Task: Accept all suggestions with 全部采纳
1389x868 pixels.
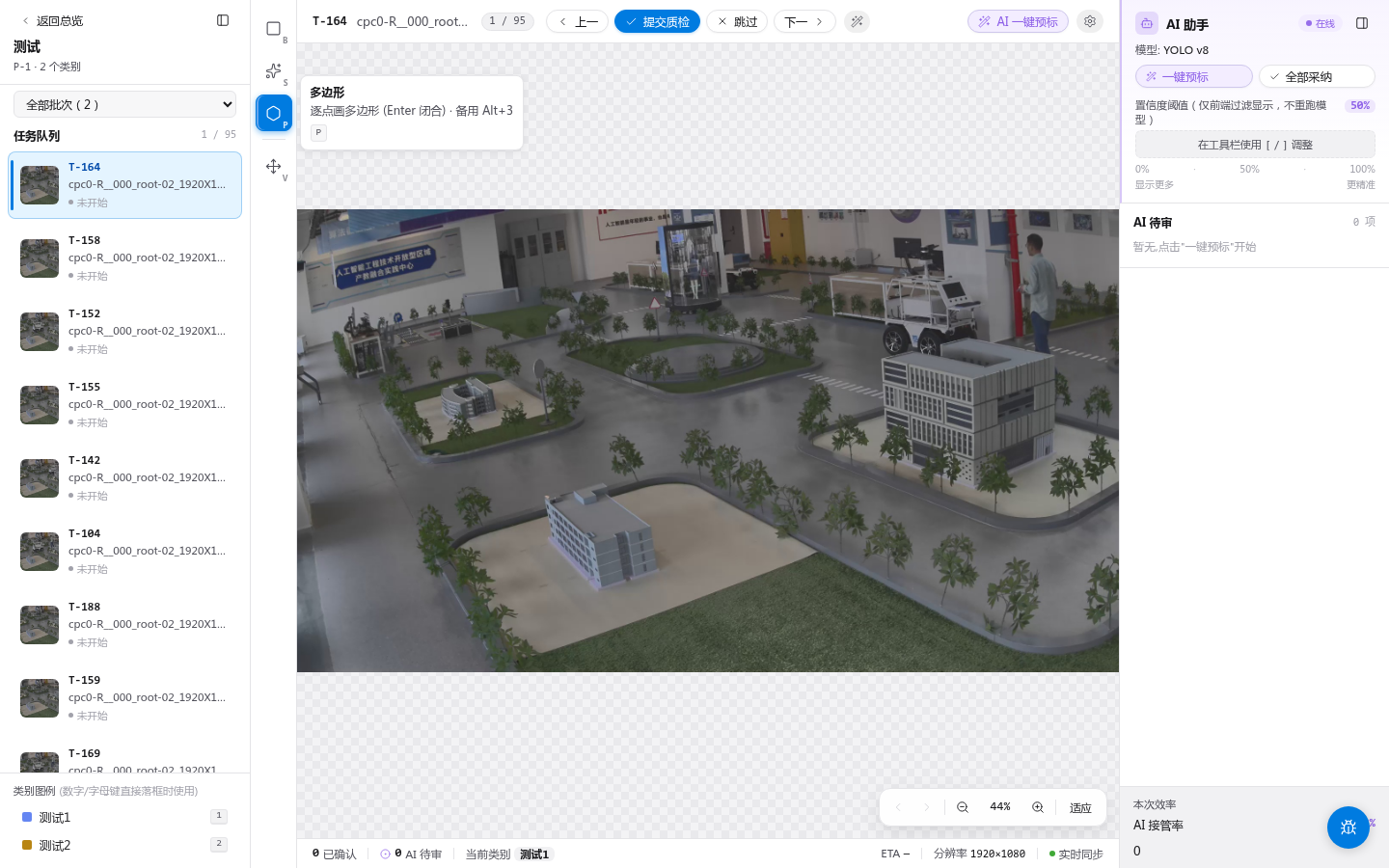Action: tap(1317, 76)
